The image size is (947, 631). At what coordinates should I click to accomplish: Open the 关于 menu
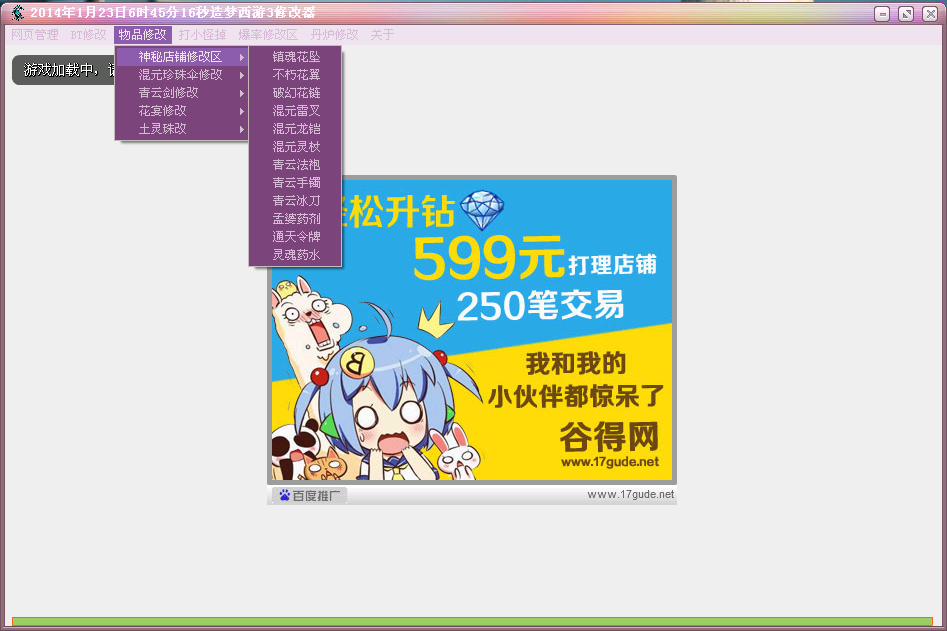(382, 35)
